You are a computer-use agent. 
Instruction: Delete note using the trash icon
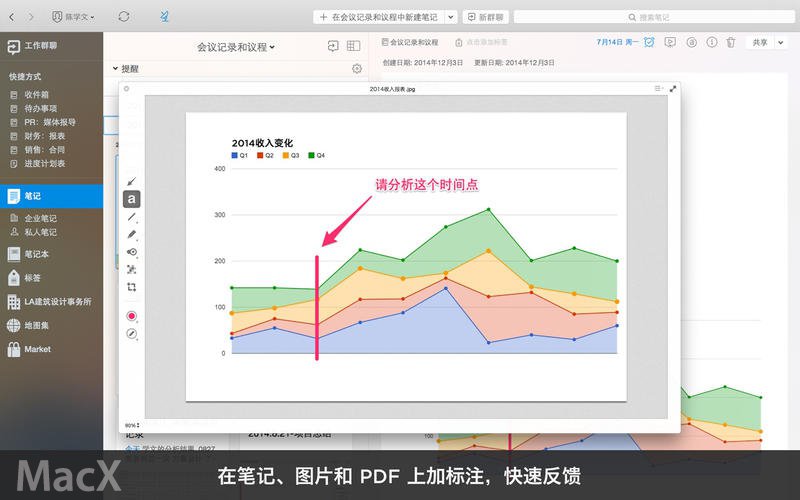point(730,43)
